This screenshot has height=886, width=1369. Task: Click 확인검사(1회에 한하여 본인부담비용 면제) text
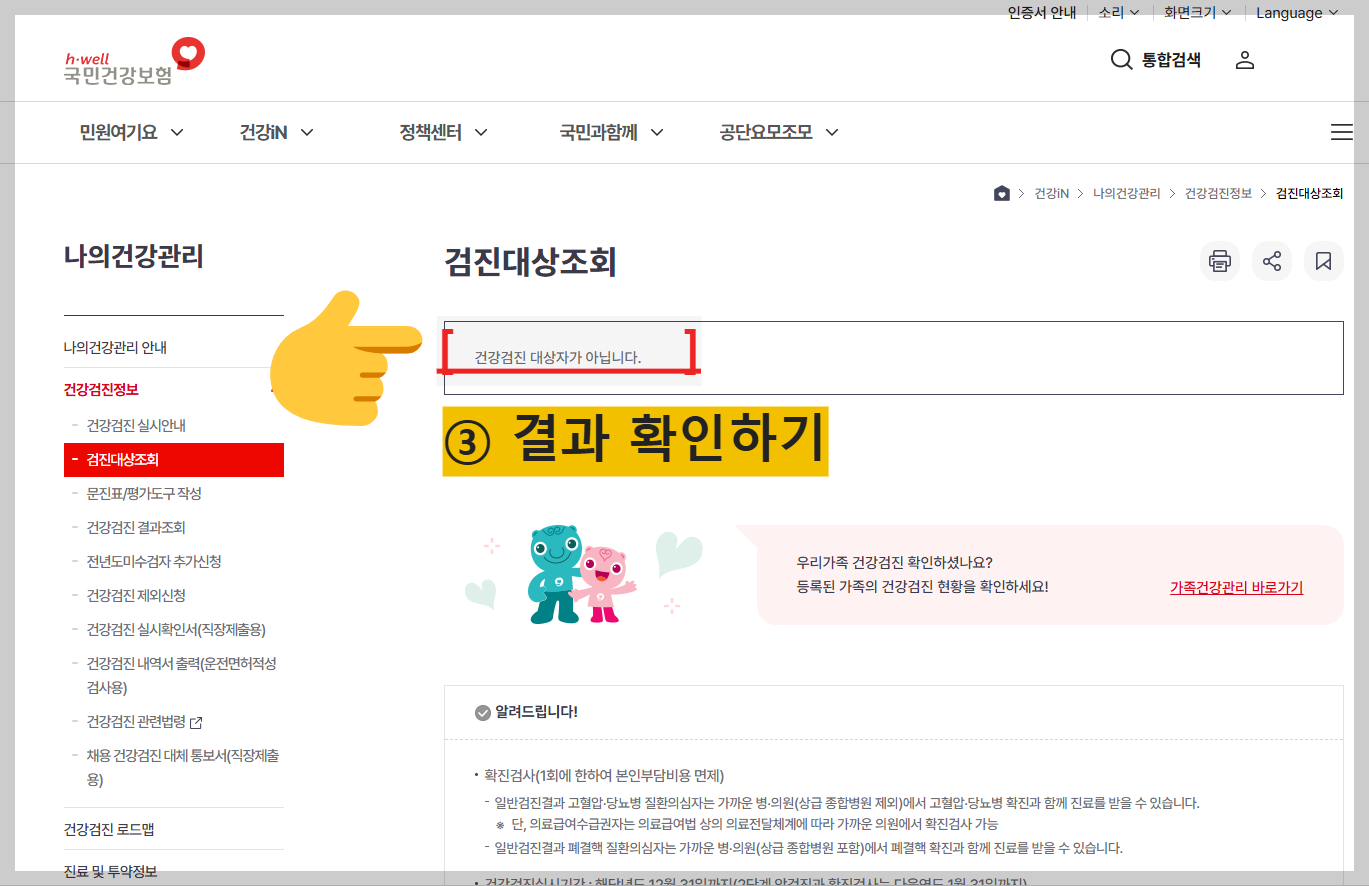pyautogui.click(x=603, y=775)
